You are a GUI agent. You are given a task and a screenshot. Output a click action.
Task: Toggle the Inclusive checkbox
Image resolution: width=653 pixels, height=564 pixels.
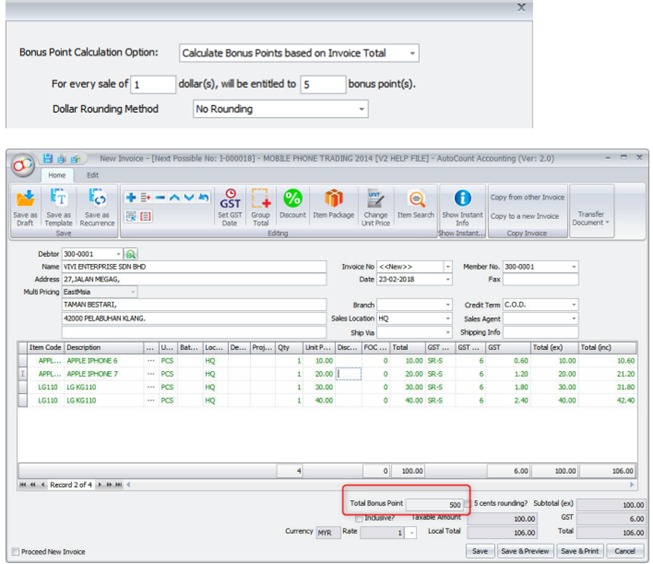click(x=359, y=518)
